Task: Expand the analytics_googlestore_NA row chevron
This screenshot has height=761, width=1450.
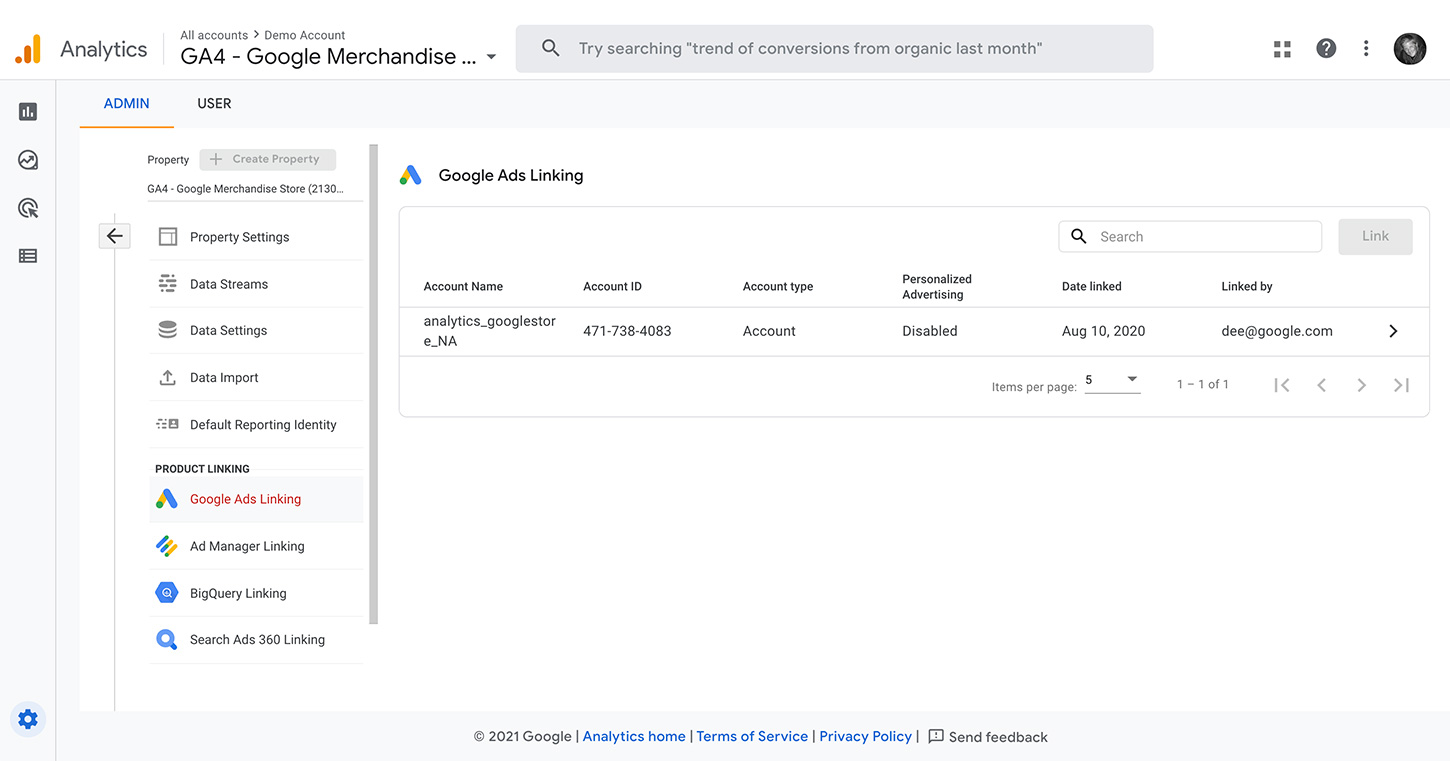Action: [1393, 331]
